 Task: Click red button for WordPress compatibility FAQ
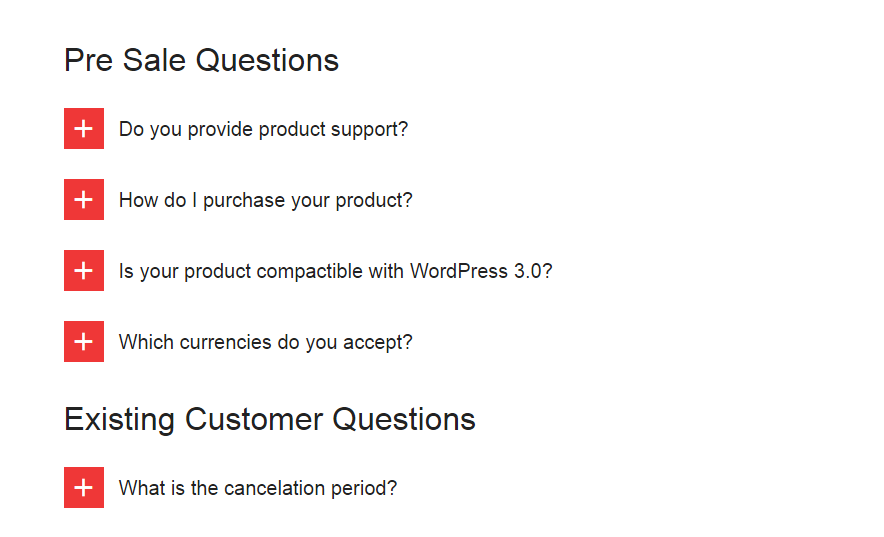84,270
